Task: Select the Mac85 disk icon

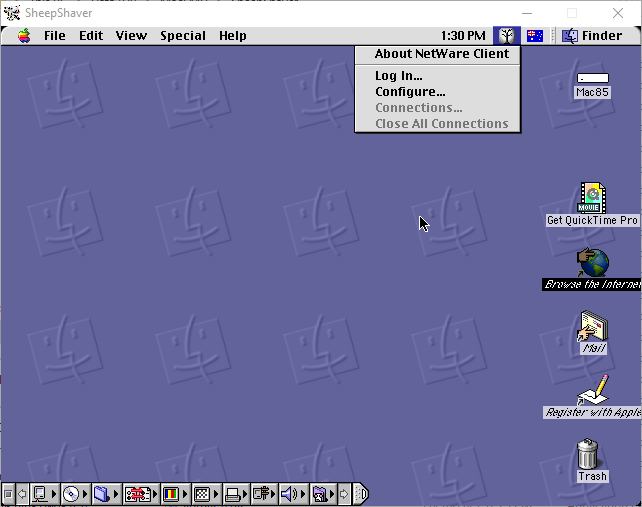Action: point(592,78)
